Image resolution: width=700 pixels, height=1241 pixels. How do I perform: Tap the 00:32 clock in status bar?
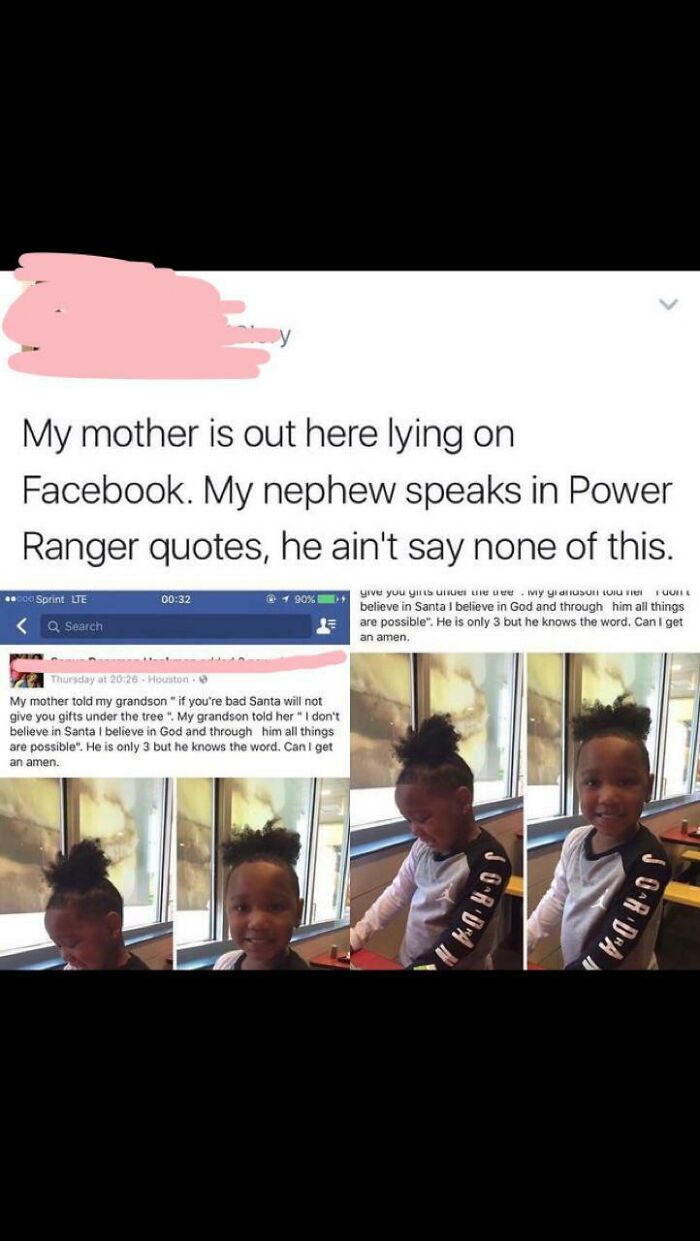coord(175,599)
